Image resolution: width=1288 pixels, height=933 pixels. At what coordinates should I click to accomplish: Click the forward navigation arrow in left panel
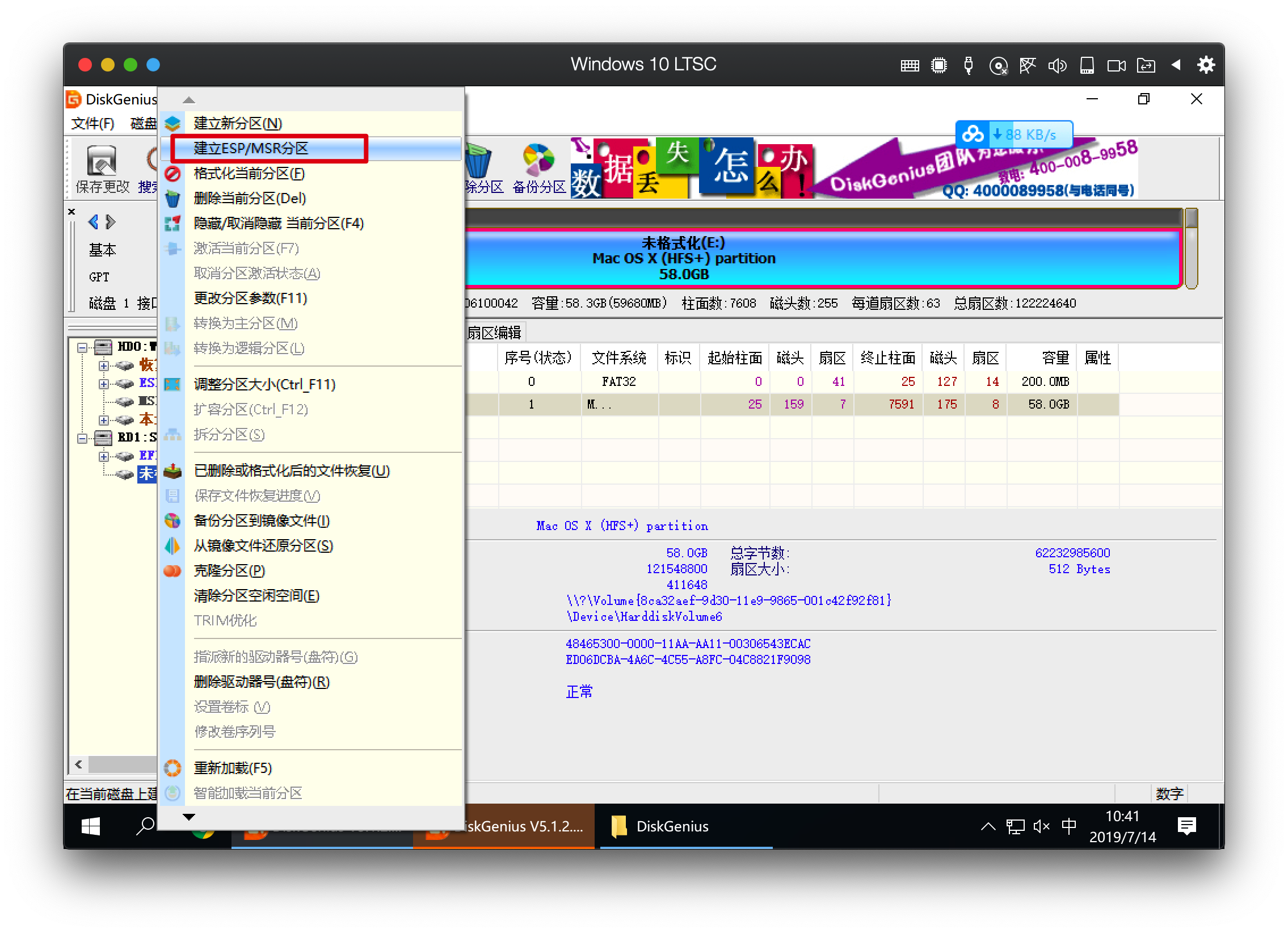[111, 222]
